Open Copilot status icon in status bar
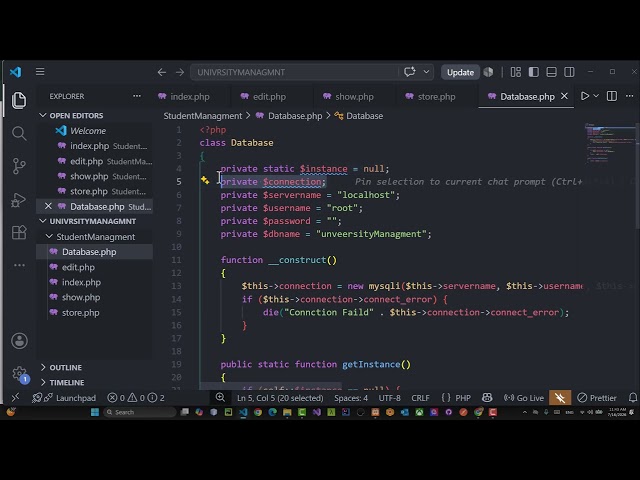Viewport: 640px width, 480px height. click(x=487, y=398)
